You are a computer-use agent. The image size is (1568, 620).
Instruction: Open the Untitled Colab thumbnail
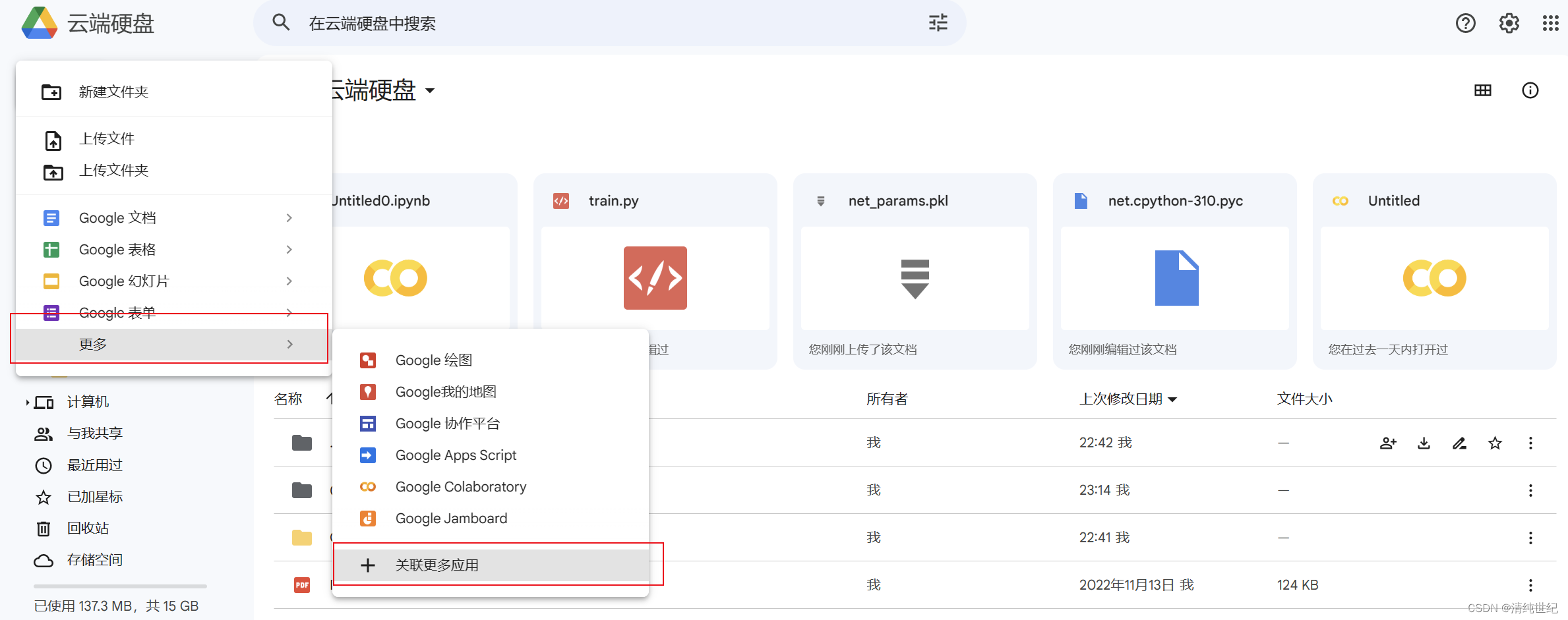[x=1435, y=278]
